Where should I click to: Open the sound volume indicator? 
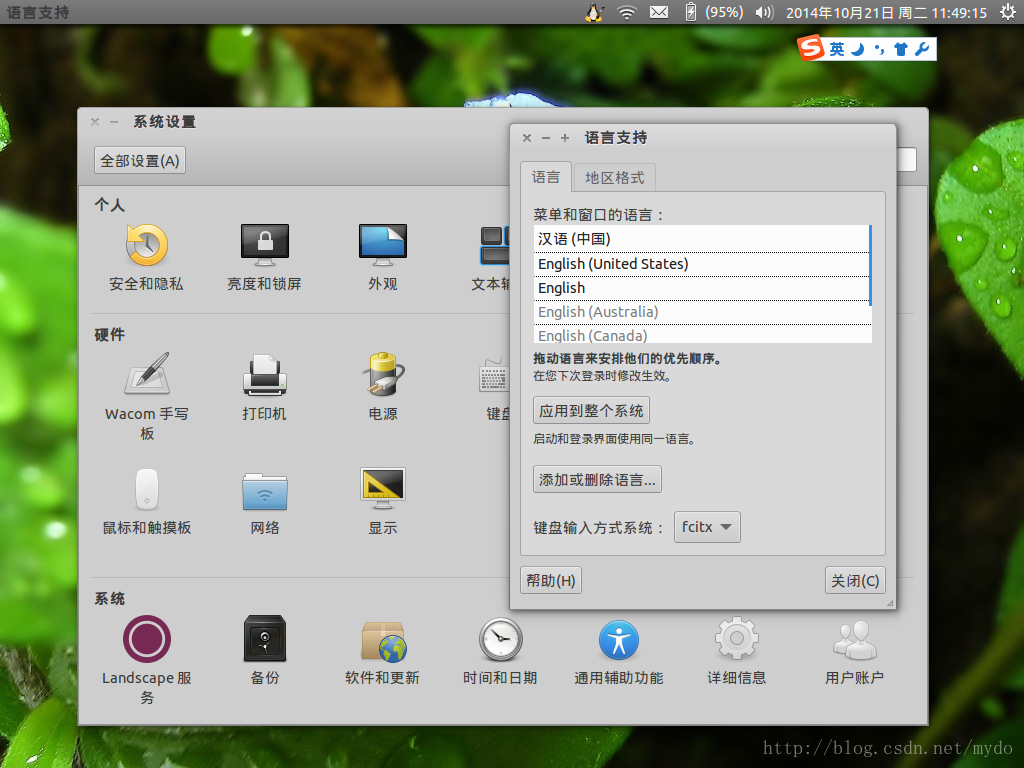[764, 12]
